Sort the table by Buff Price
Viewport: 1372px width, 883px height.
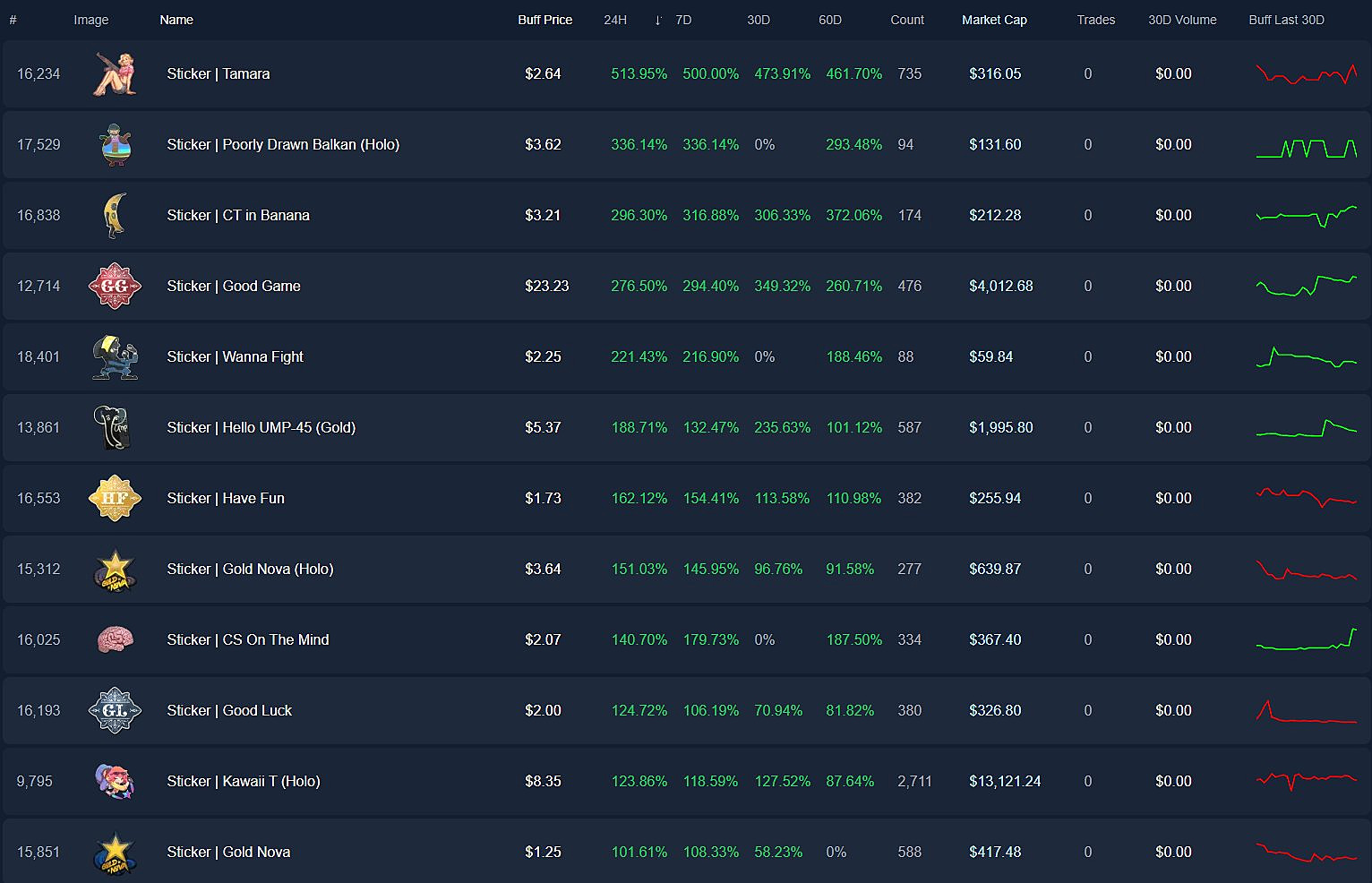pos(545,20)
